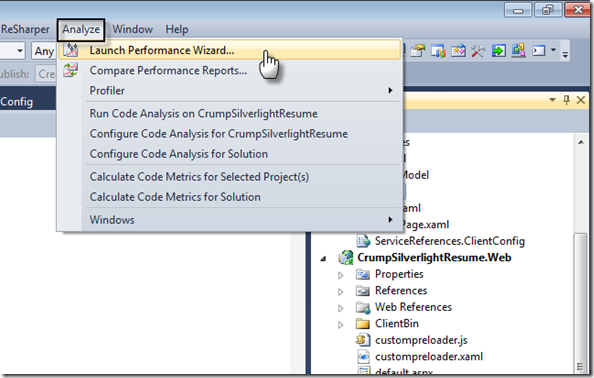
Task: Expand the Web References node
Action: [x=341, y=308]
